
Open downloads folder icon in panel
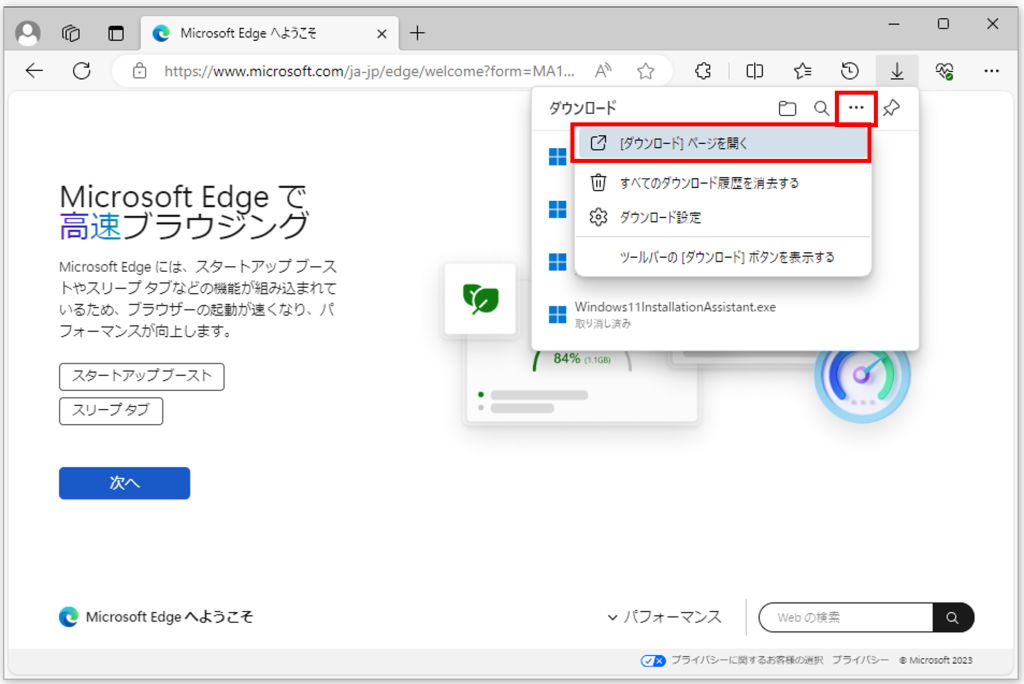coord(787,108)
